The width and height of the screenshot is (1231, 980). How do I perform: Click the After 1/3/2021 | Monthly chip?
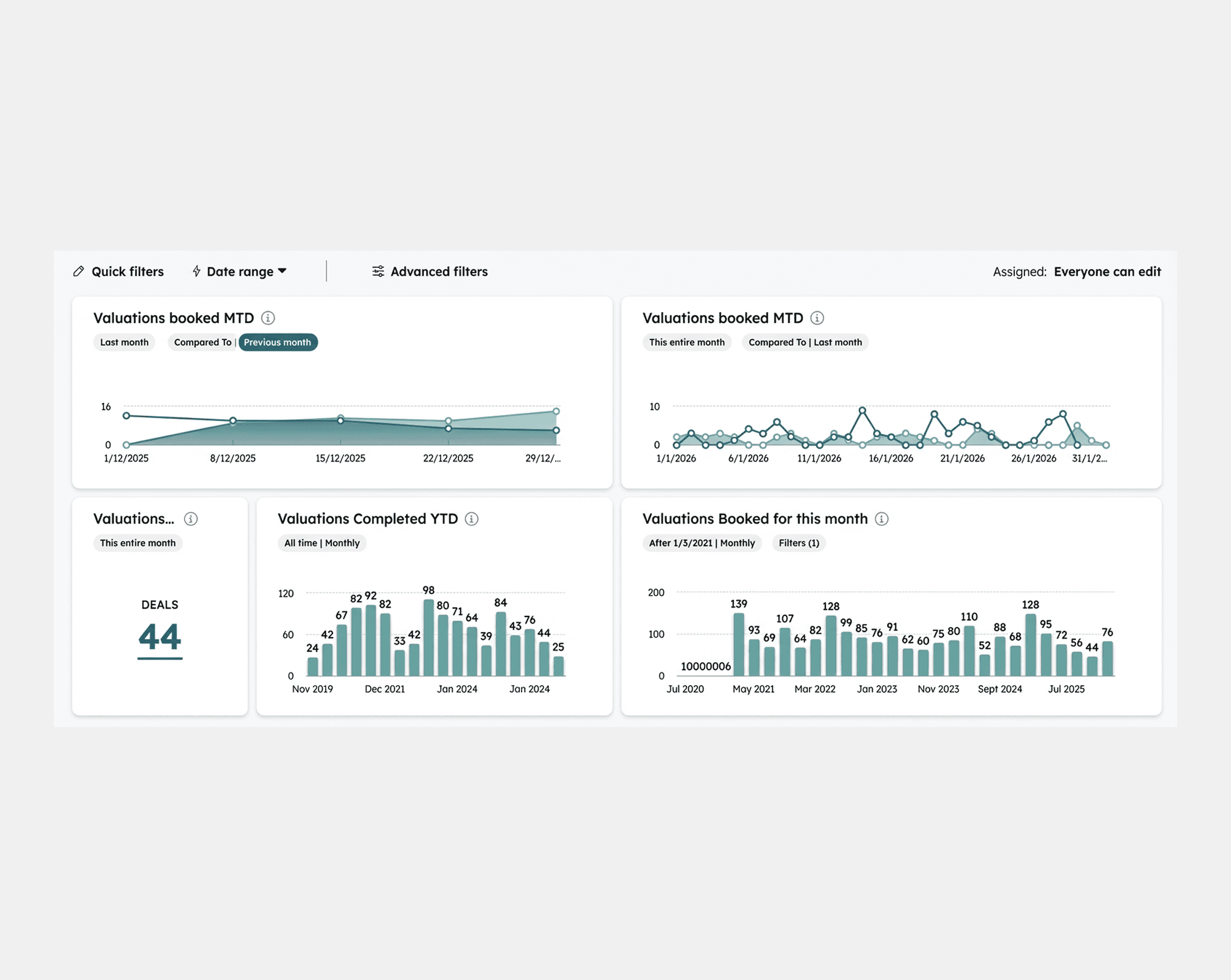[x=702, y=543]
